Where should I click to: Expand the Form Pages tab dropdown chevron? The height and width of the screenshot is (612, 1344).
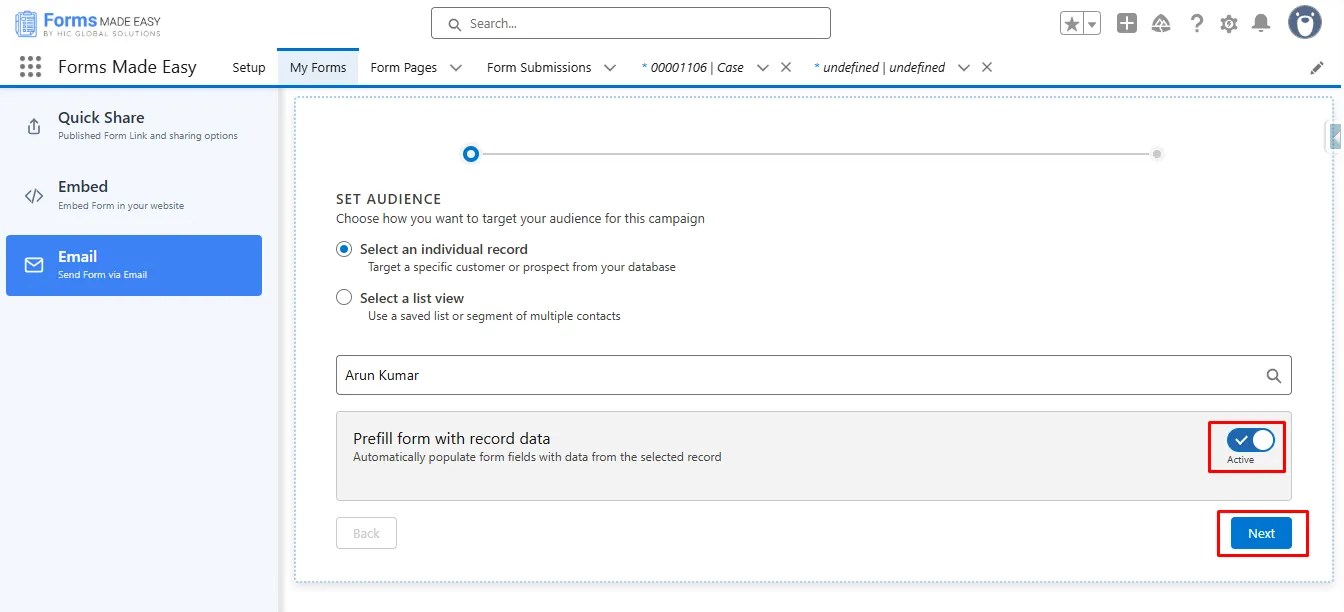456,68
